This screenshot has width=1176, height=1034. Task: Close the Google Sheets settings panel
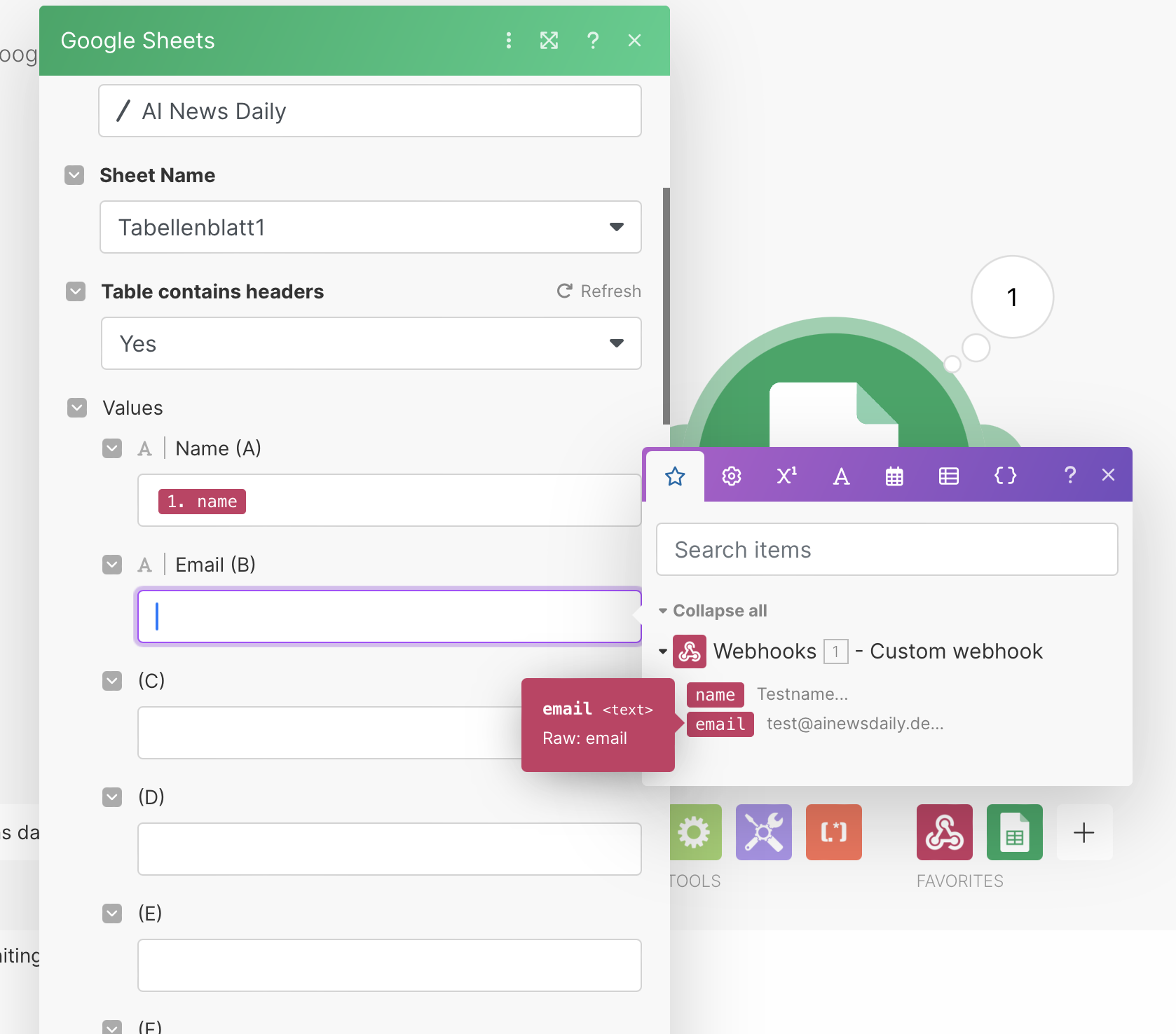point(635,41)
